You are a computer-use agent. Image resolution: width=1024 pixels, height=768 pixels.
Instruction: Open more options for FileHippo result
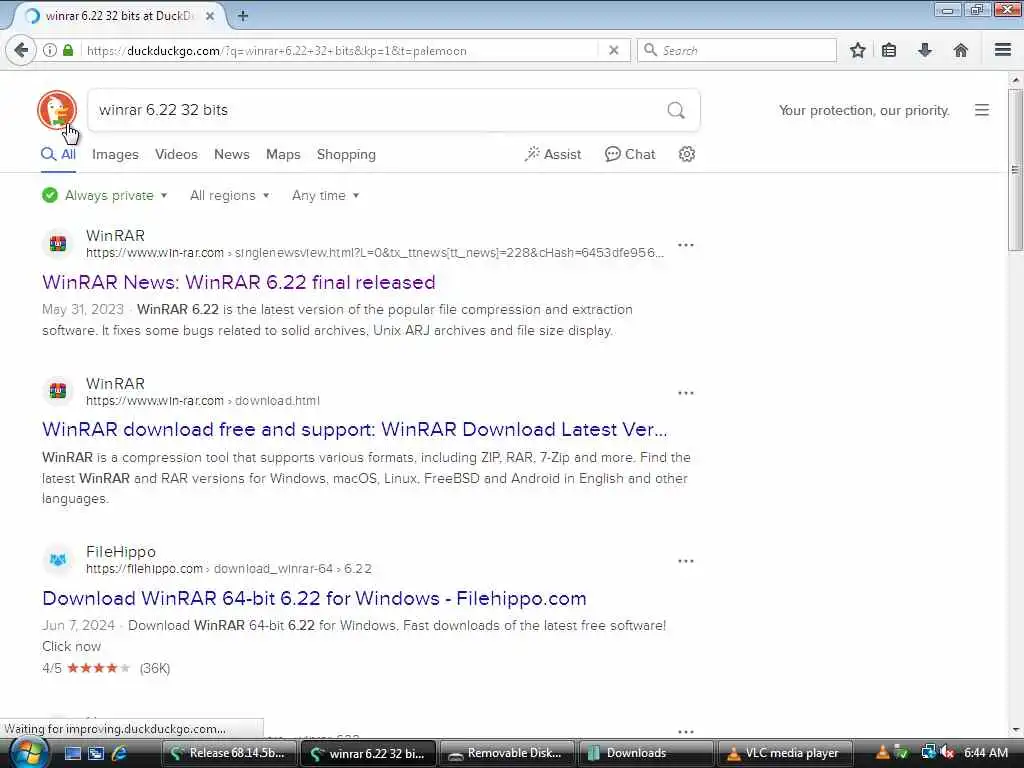(686, 561)
